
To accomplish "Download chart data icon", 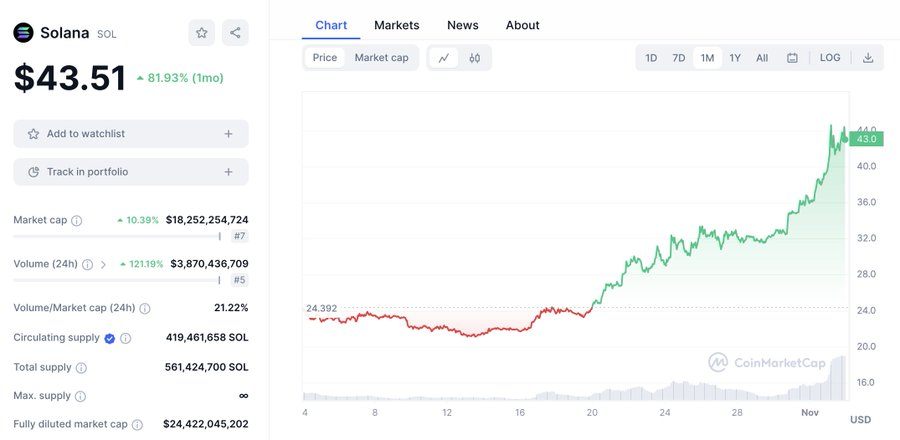I will point(868,58).
